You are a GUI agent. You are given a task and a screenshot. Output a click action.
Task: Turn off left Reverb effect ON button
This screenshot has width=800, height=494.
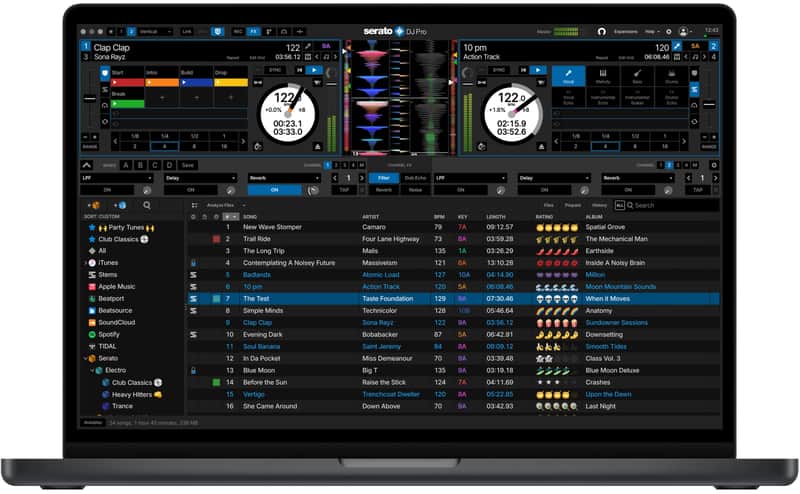coord(274,190)
